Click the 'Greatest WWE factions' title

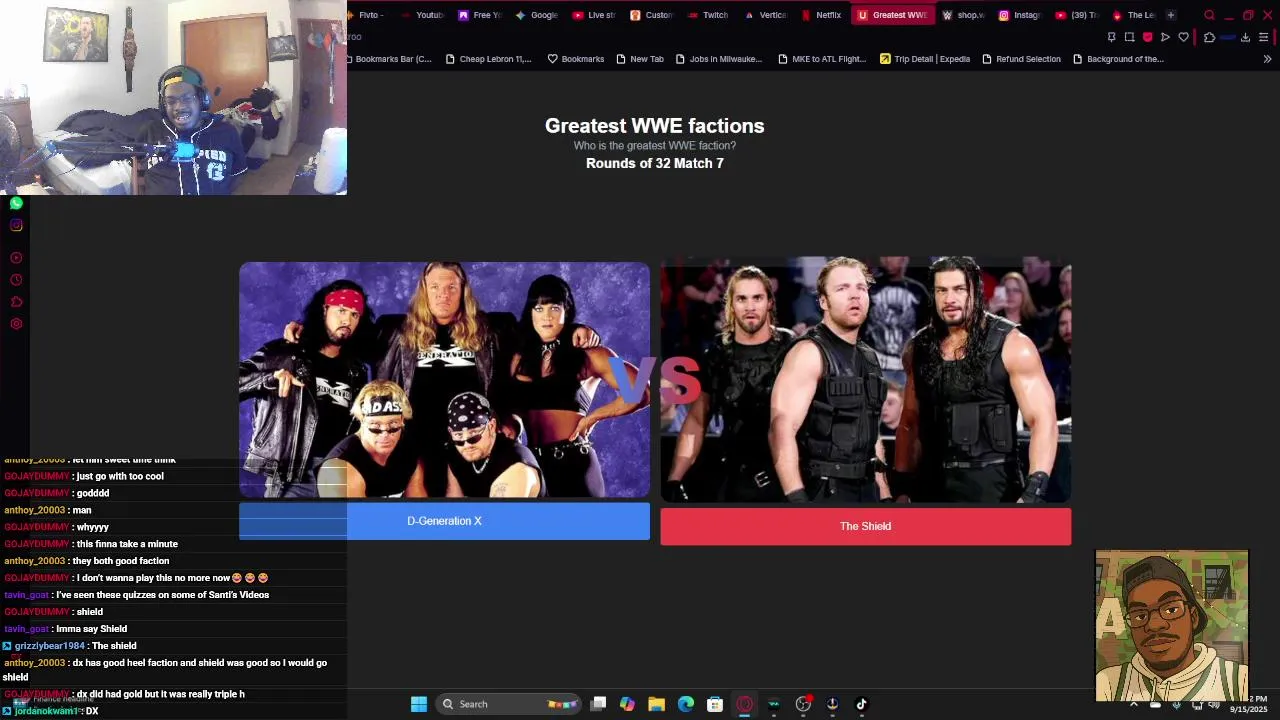pos(655,126)
